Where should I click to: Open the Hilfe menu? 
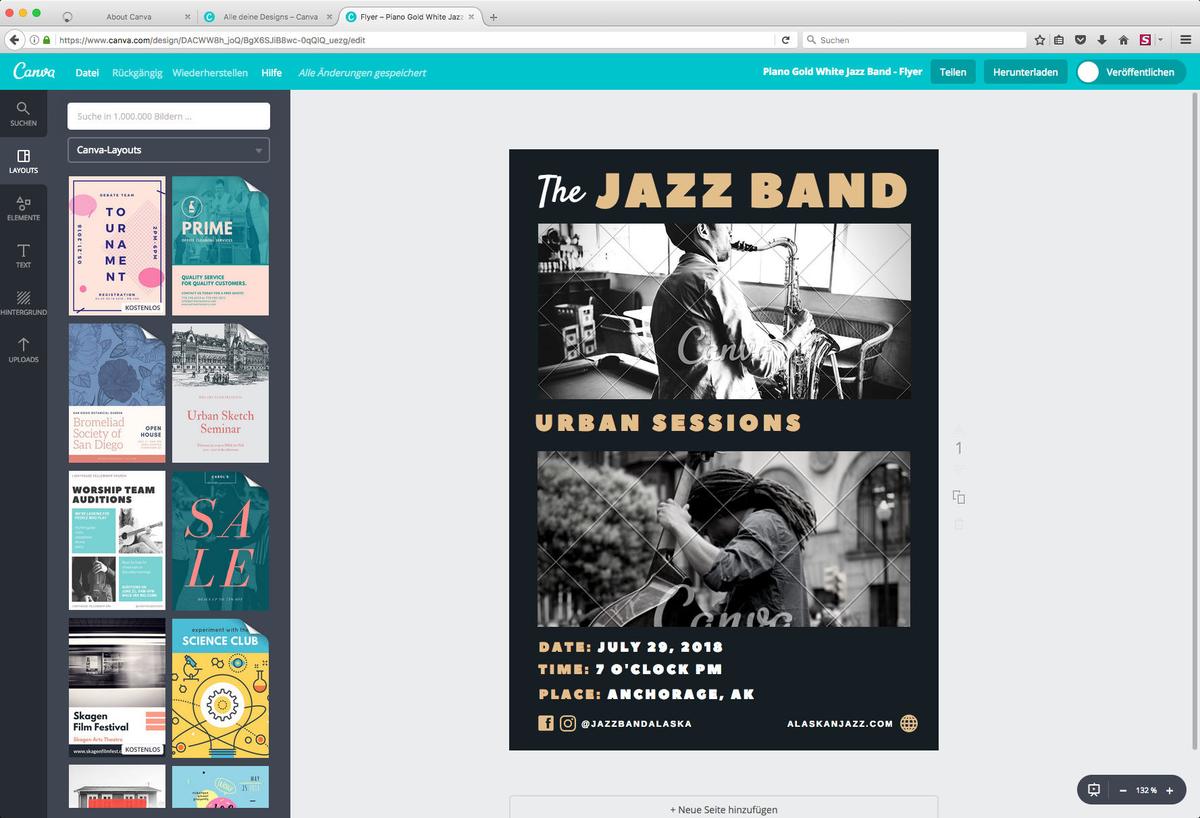pos(272,72)
